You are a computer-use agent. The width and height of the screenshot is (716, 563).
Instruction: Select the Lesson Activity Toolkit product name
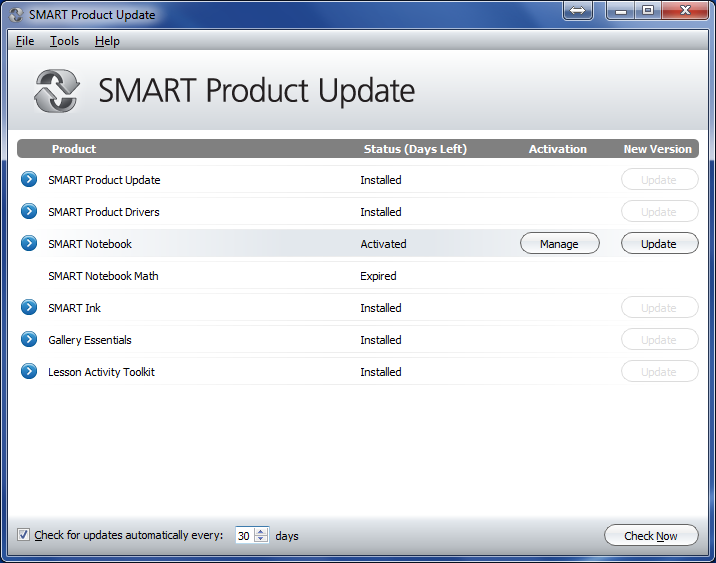tap(101, 372)
